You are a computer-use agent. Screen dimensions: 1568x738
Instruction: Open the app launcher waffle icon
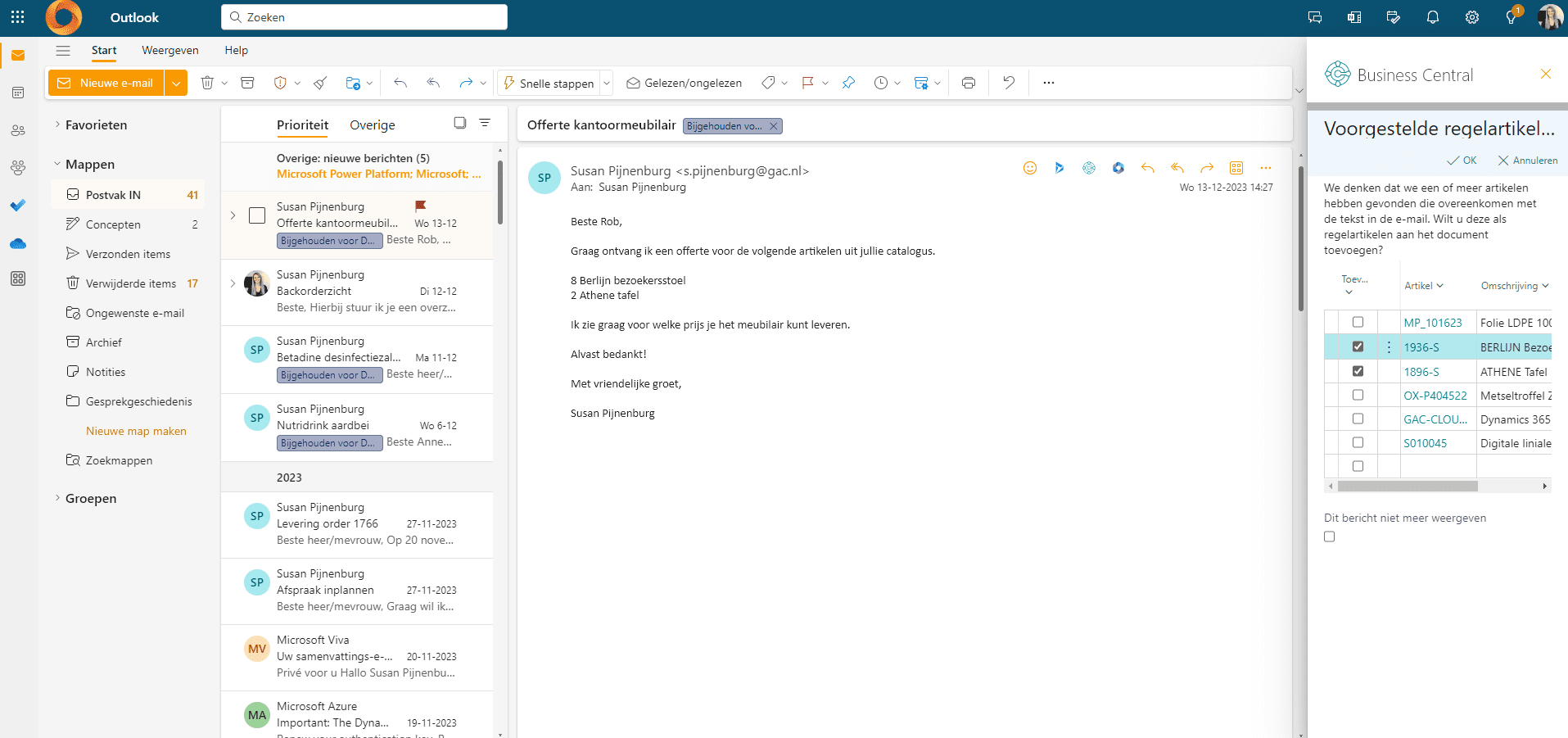pos(17,17)
